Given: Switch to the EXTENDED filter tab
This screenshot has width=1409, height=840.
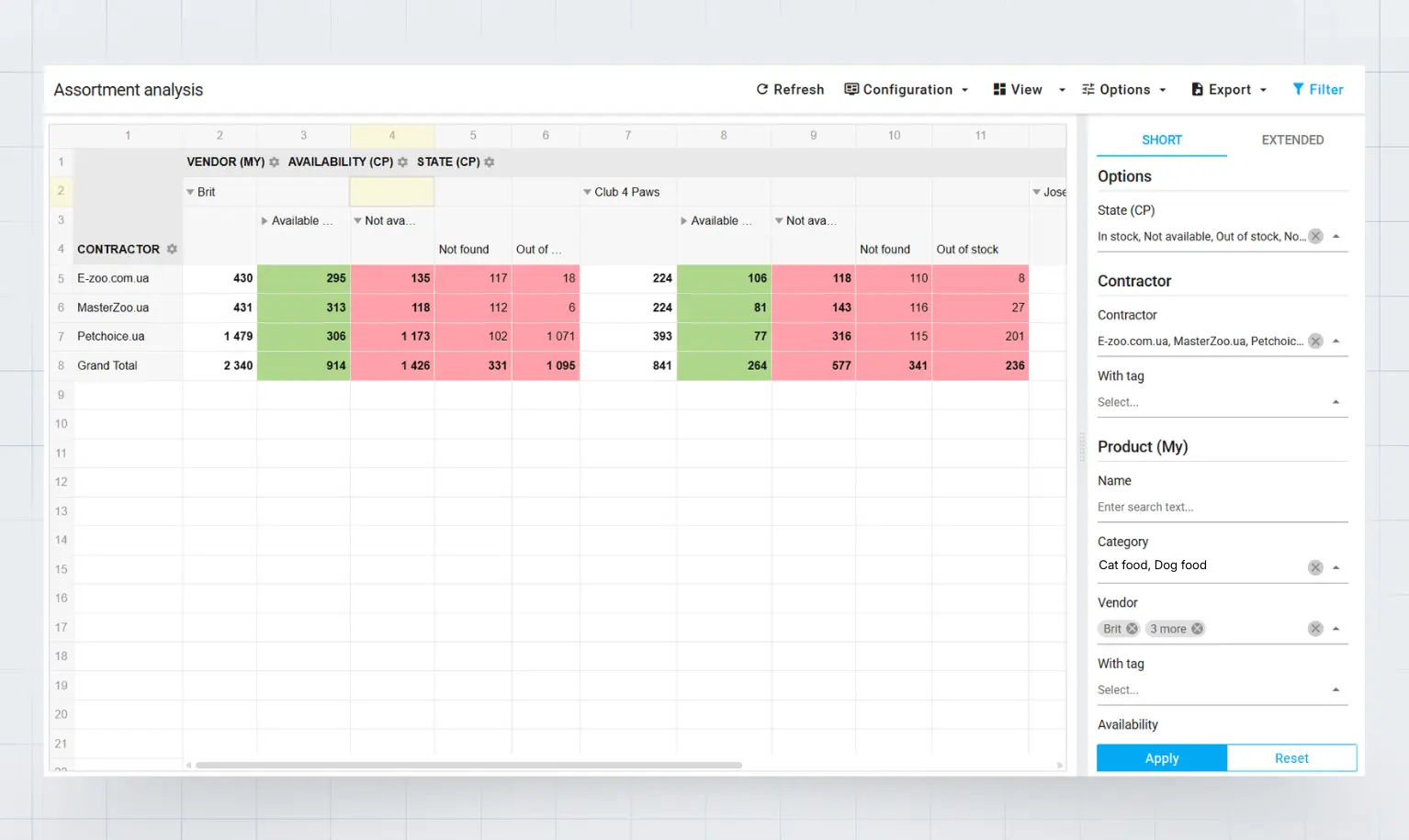Looking at the screenshot, I should (x=1291, y=140).
